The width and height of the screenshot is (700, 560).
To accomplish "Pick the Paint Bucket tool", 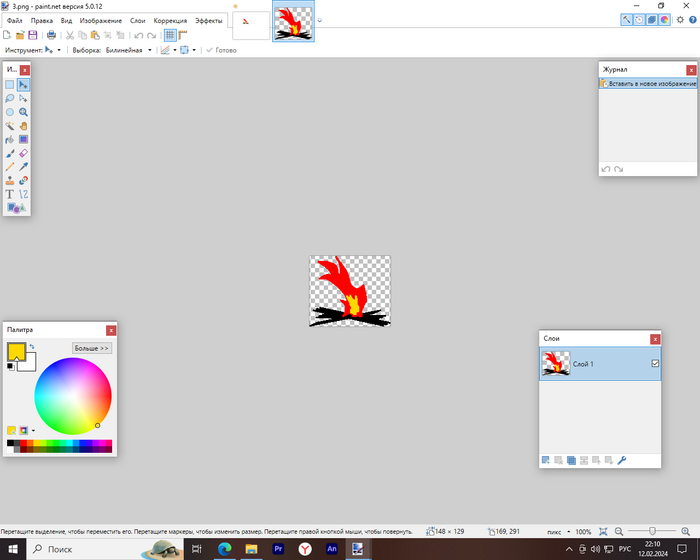I will (x=10, y=141).
